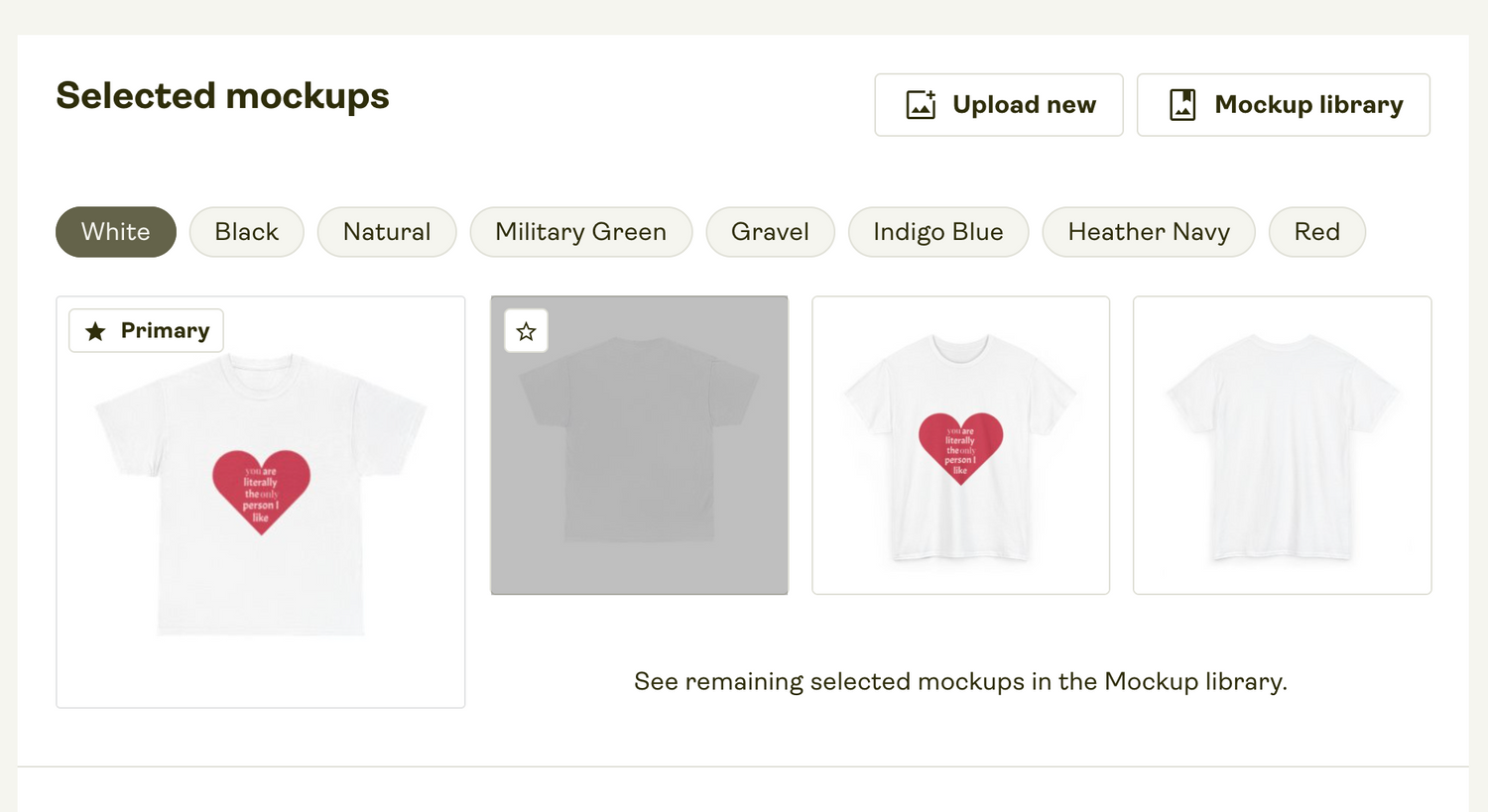
Task: Switch to Indigo Blue mockups
Action: pyautogui.click(x=937, y=232)
